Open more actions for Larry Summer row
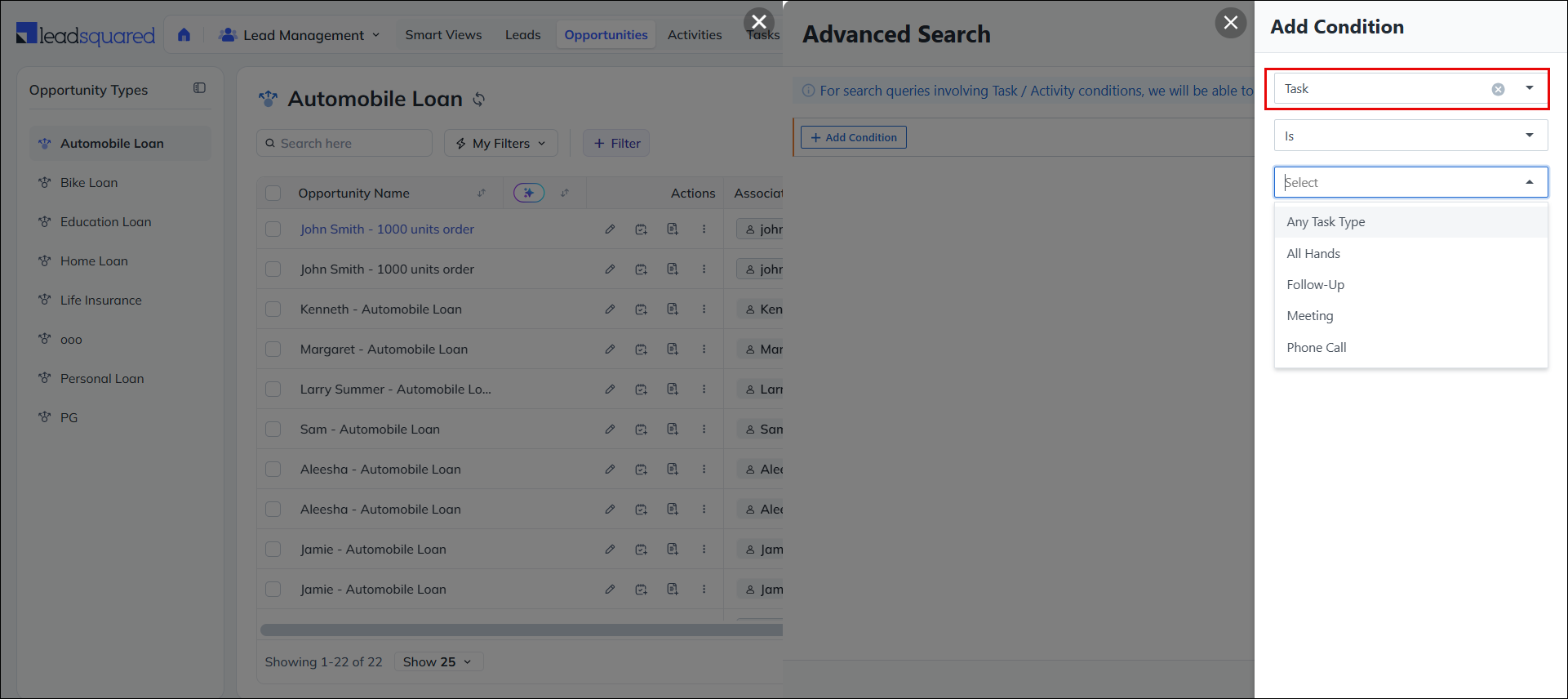This screenshot has height=699, width=1568. click(x=704, y=390)
